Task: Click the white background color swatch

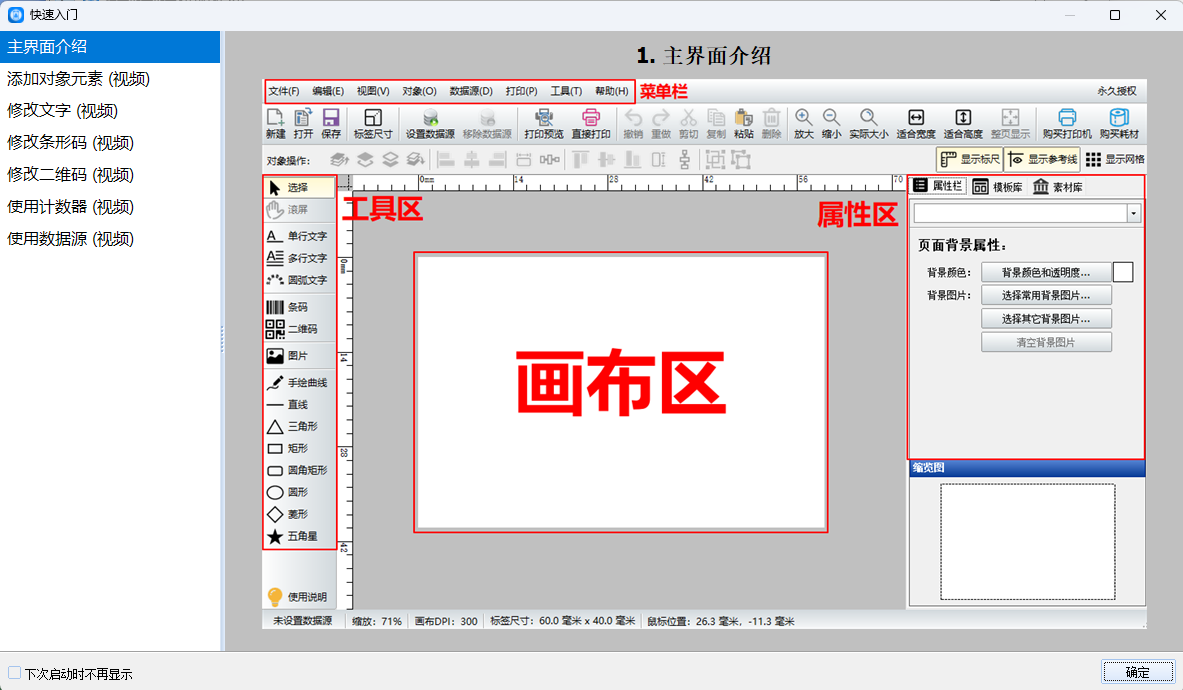Action: coord(1123,272)
